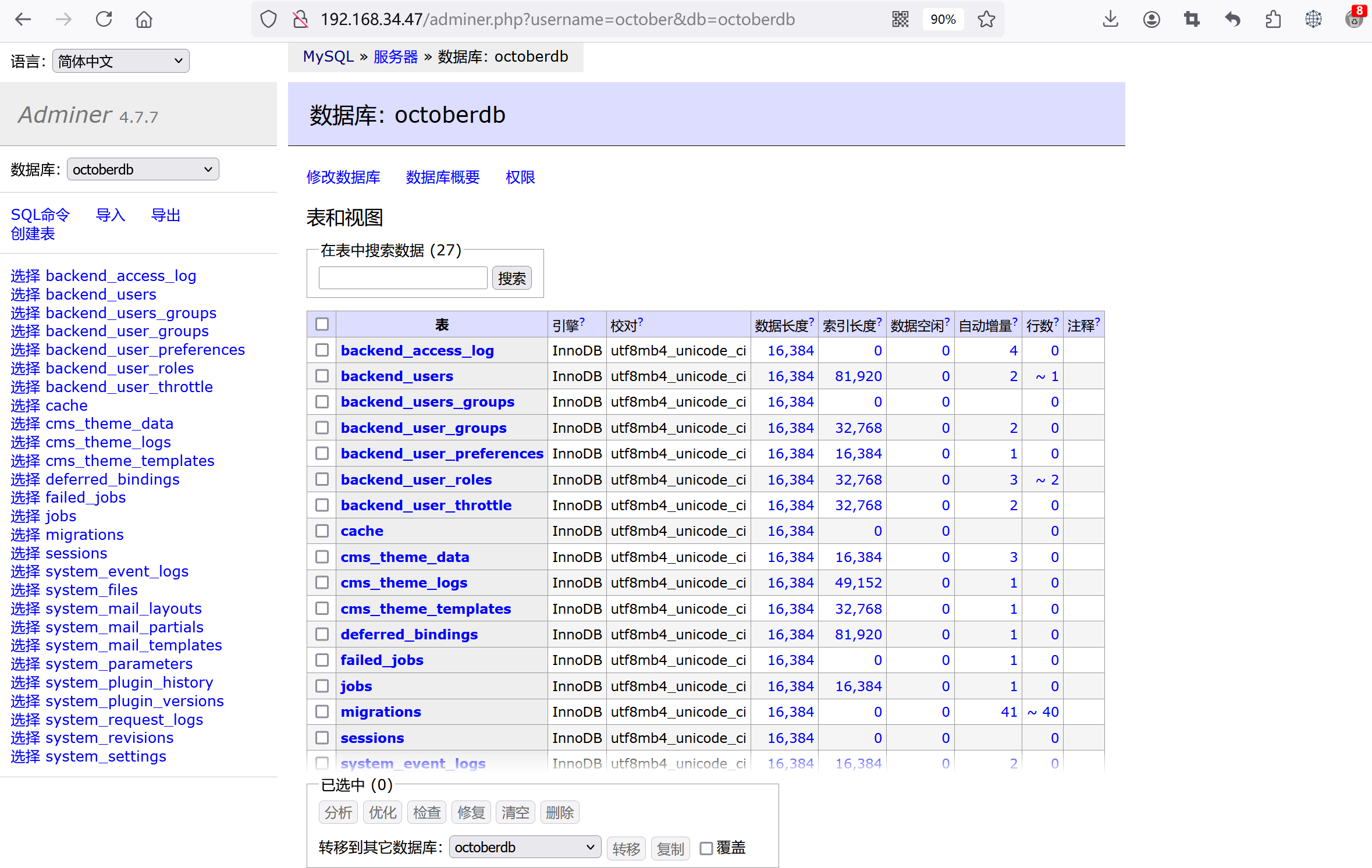Viewport: 1372px width, 868px height.
Task: Open the 语言 language dropdown
Action: (121, 61)
